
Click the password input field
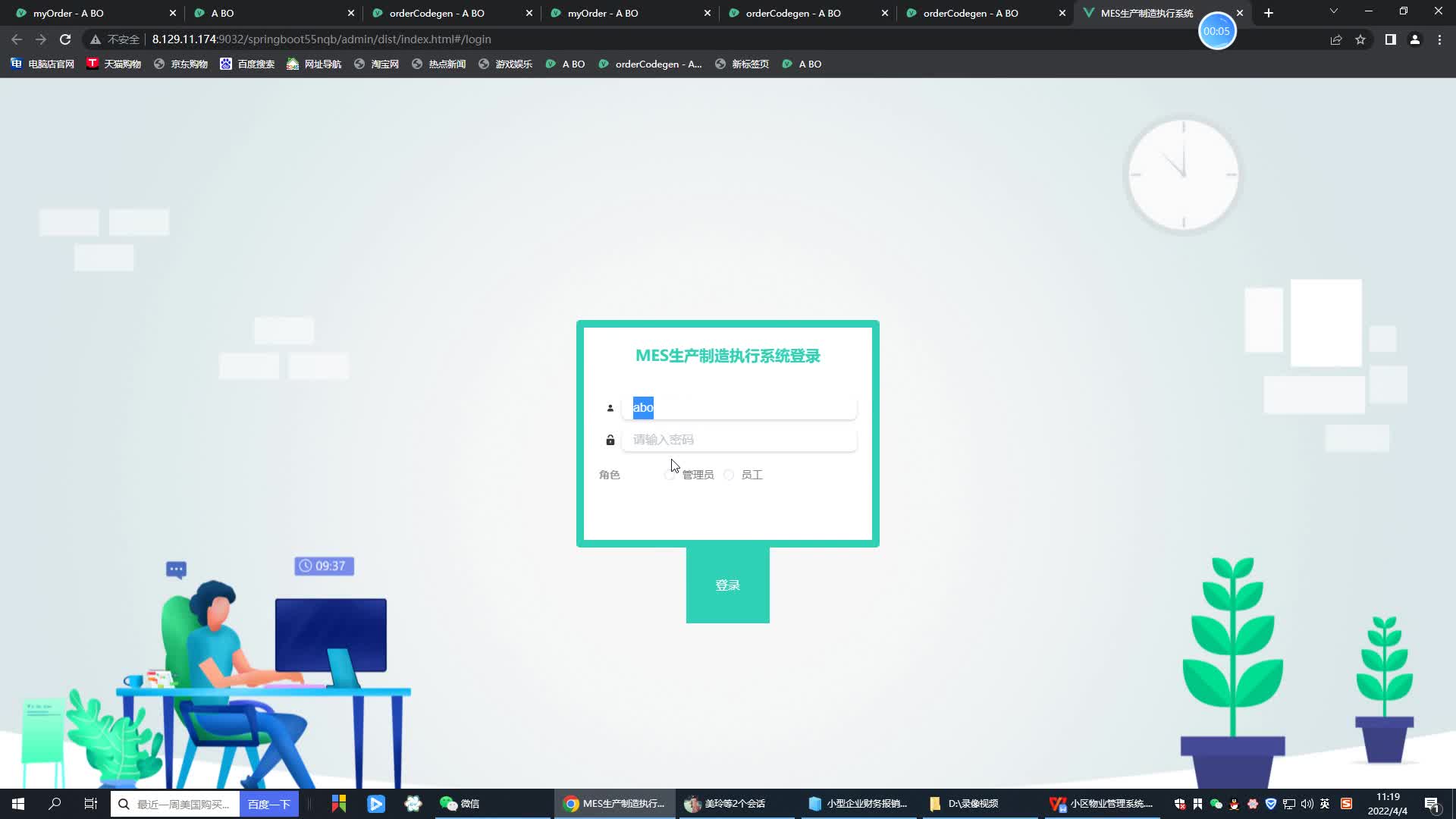point(738,439)
